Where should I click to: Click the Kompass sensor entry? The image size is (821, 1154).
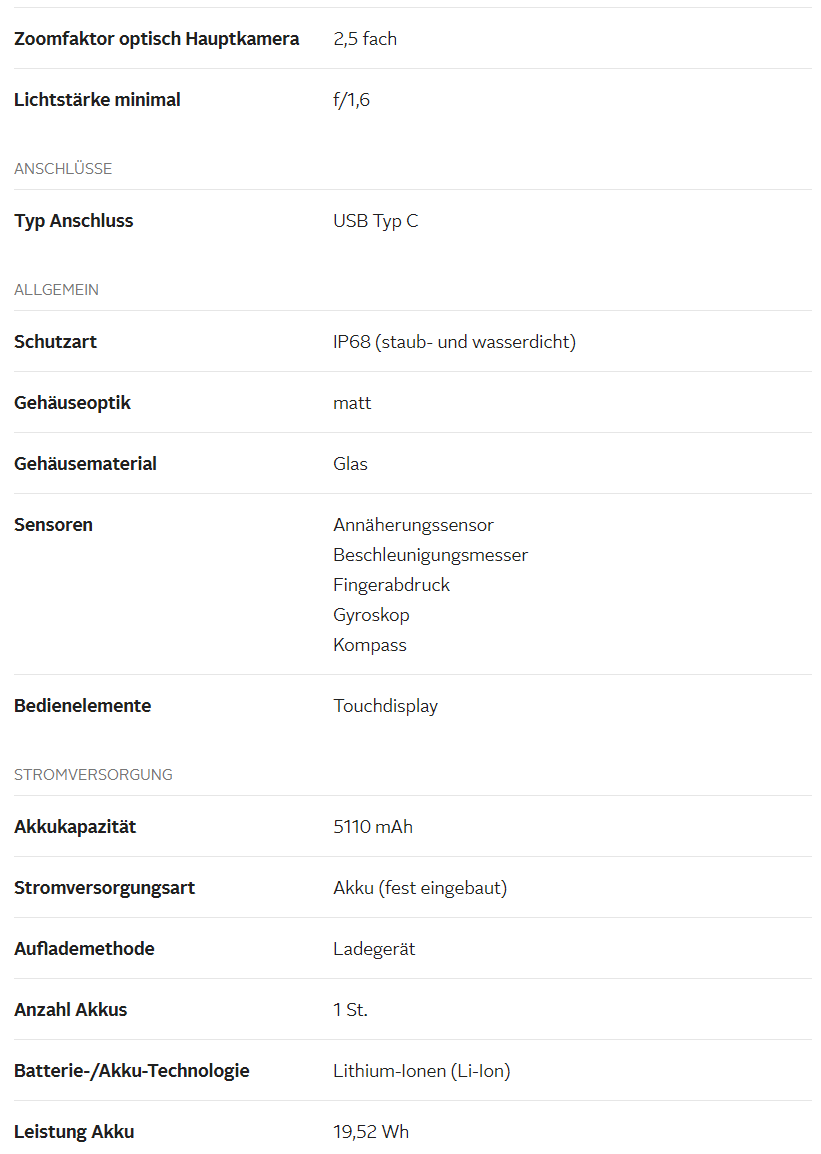pos(370,645)
